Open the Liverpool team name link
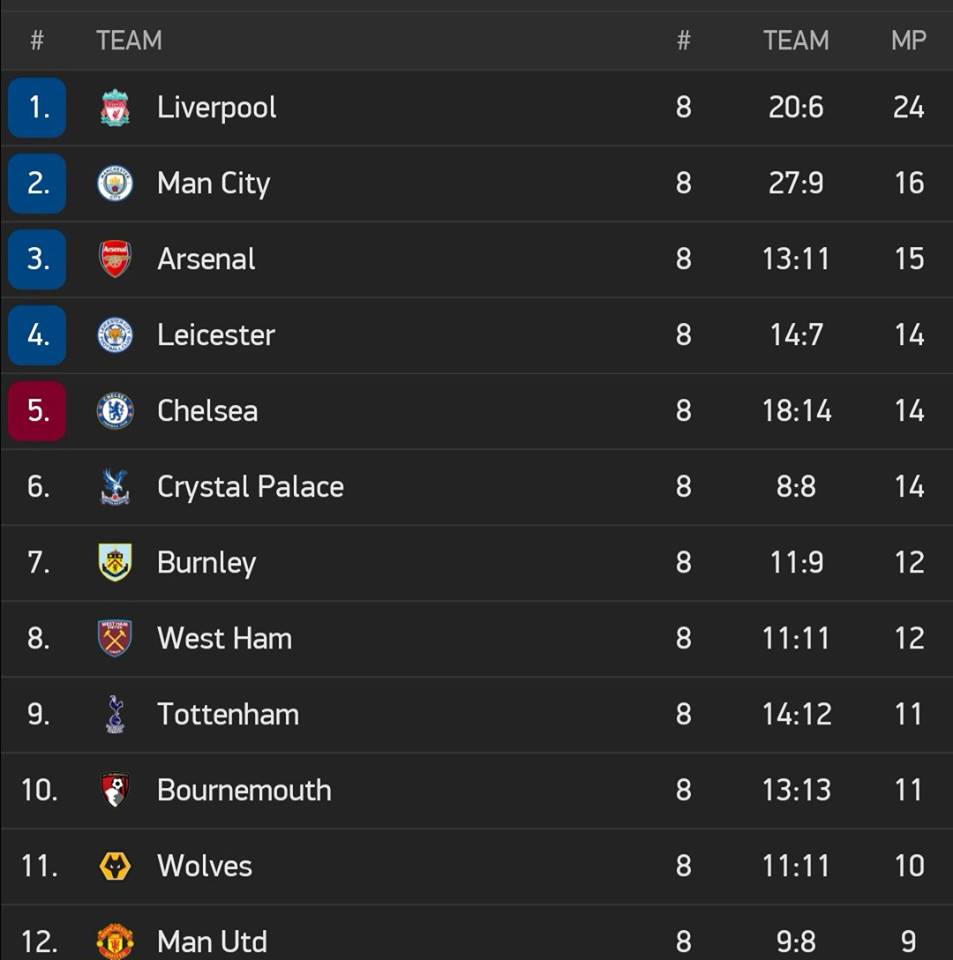The height and width of the screenshot is (960, 953). tap(217, 108)
